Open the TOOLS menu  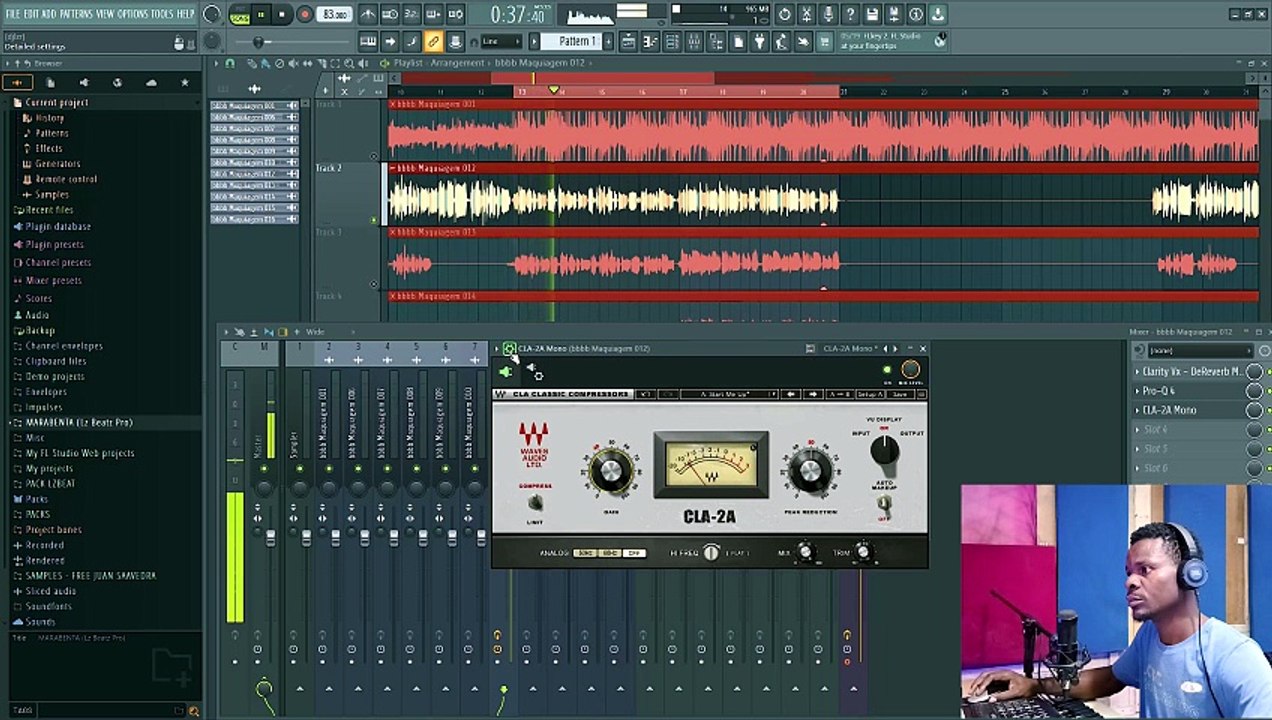tap(161, 14)
